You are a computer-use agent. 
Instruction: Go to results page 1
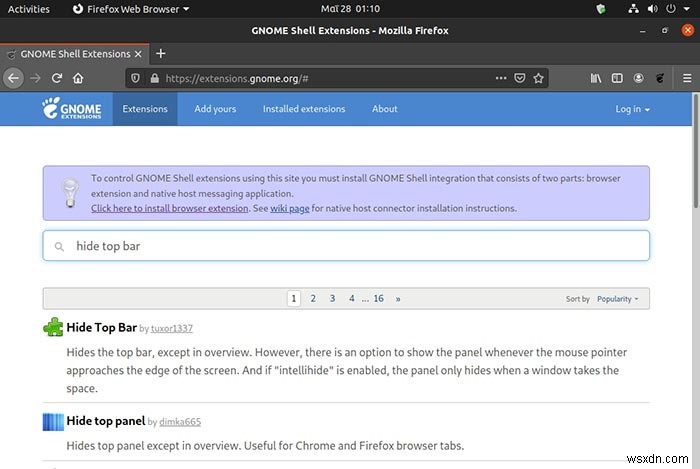click(x=294, y=299)
